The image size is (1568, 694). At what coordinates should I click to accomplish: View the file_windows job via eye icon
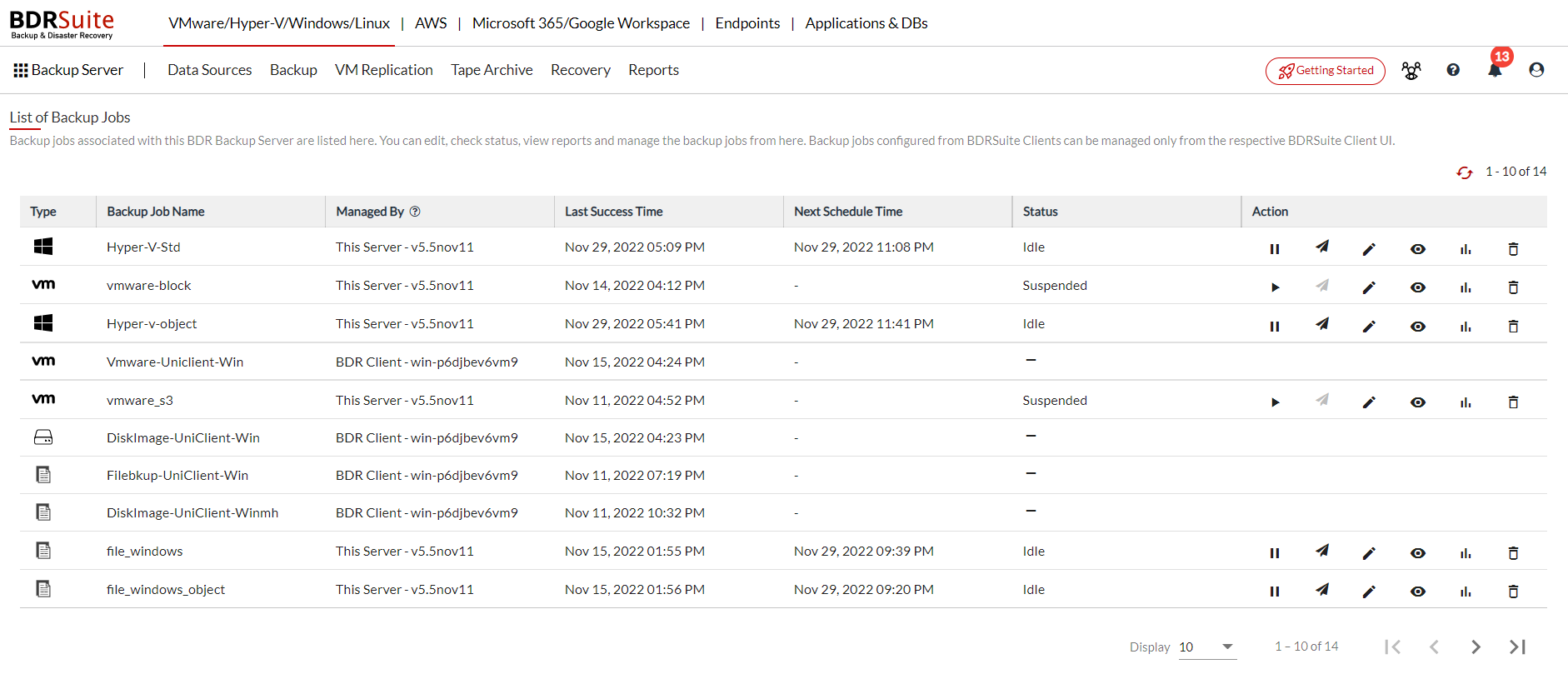point(1417,553)
